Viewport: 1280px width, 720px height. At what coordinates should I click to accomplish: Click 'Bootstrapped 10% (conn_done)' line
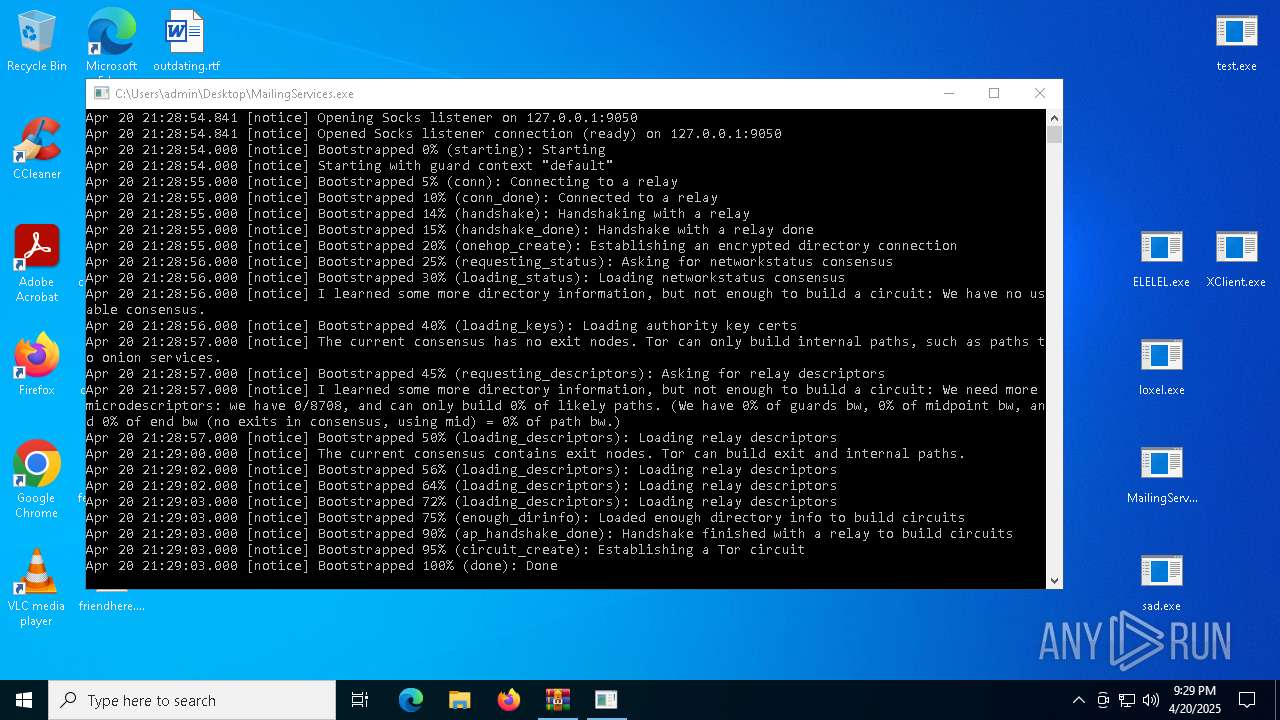coord(402,198)
